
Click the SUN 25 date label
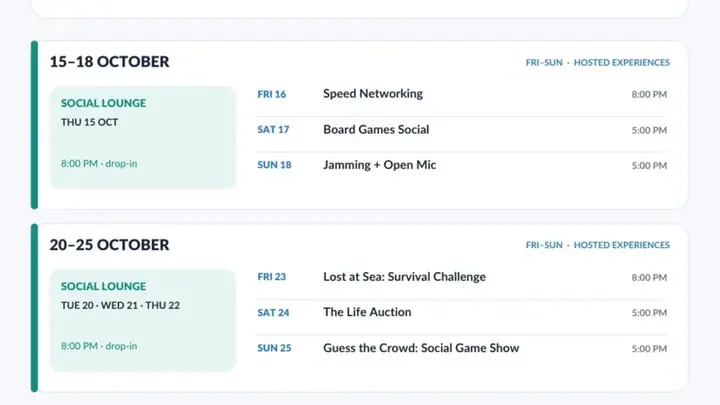(274, 348)
